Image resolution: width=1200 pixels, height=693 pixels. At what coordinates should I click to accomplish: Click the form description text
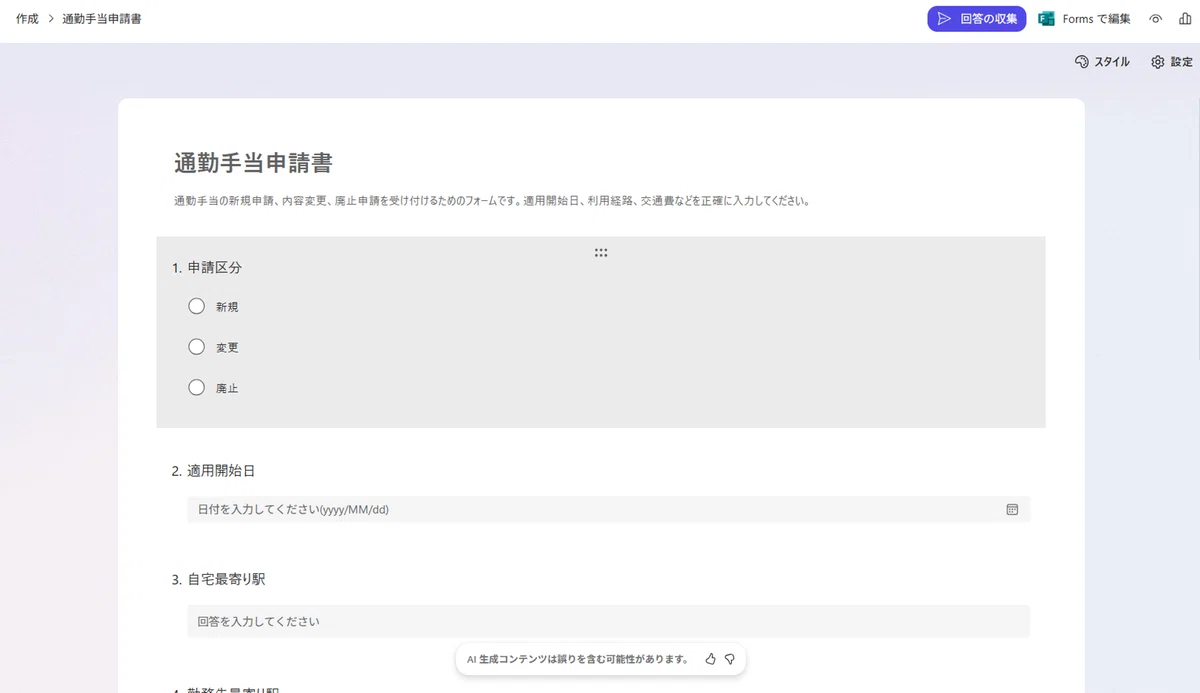pos(491,201)
